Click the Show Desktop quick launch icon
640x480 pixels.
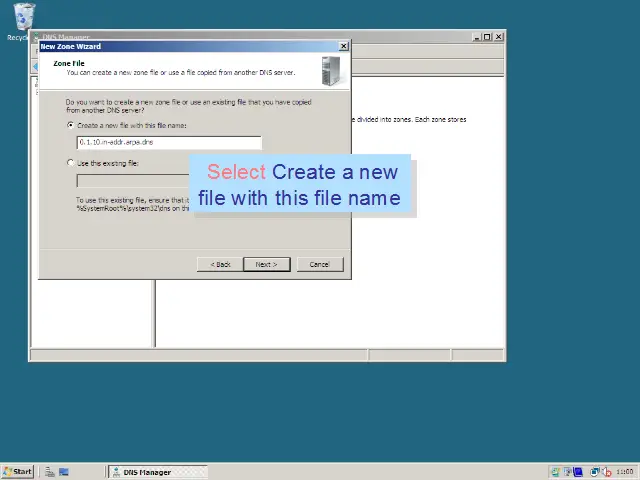(x=64, y=472)
